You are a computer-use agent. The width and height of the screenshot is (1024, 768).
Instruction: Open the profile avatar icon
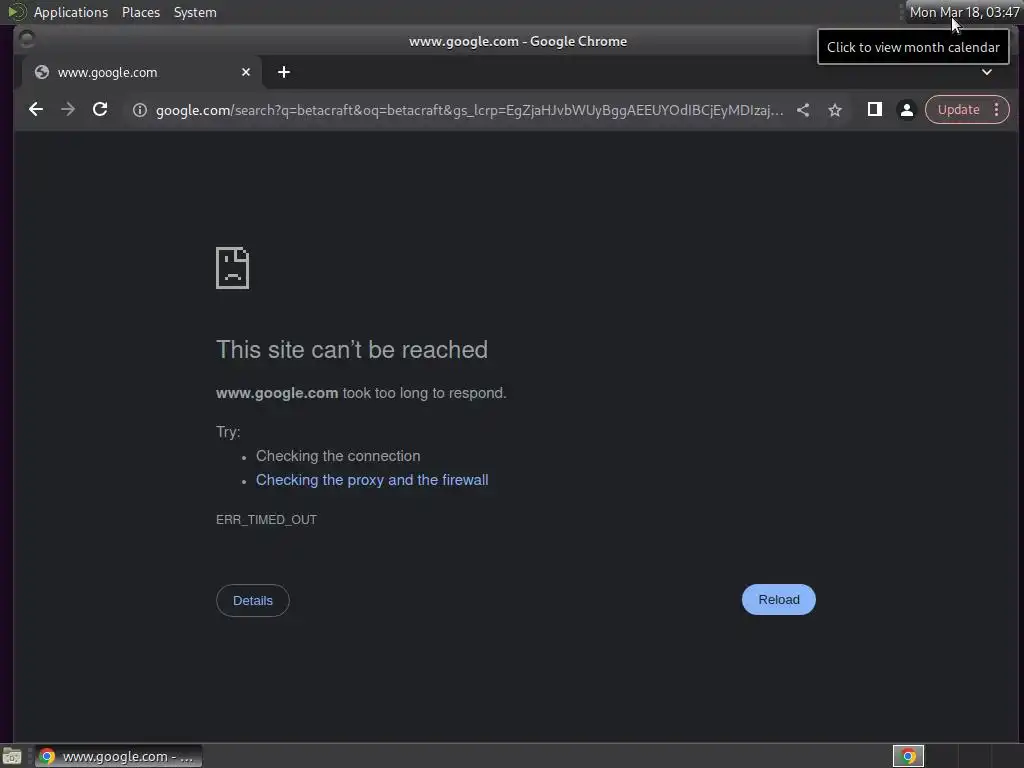[x=906, y=110]
